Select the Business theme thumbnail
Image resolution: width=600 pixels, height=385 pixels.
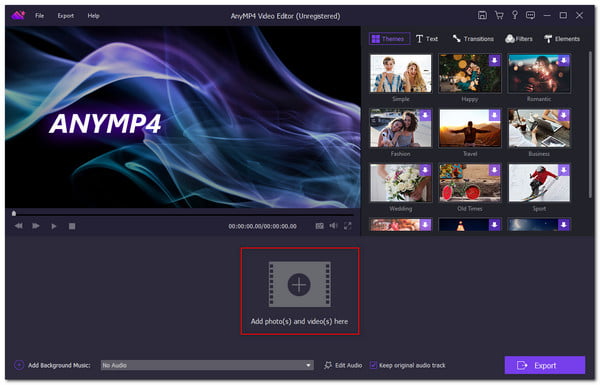coord(539,128)
